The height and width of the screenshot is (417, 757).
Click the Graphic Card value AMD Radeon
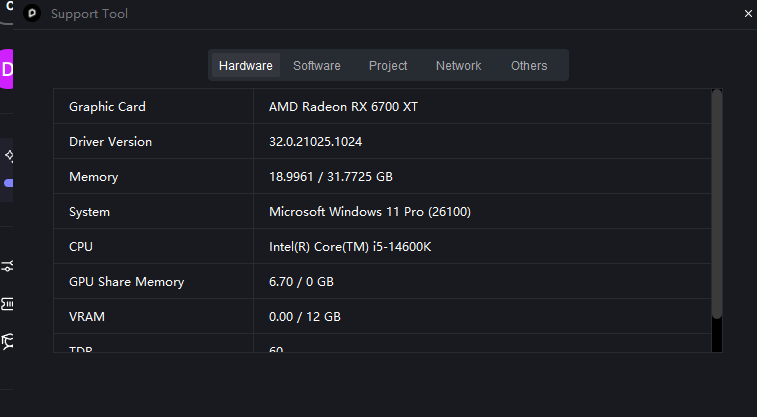[343, 107]
